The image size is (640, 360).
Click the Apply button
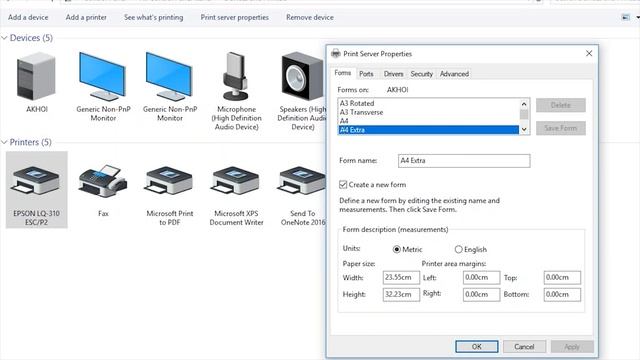[x=572, y=347]
